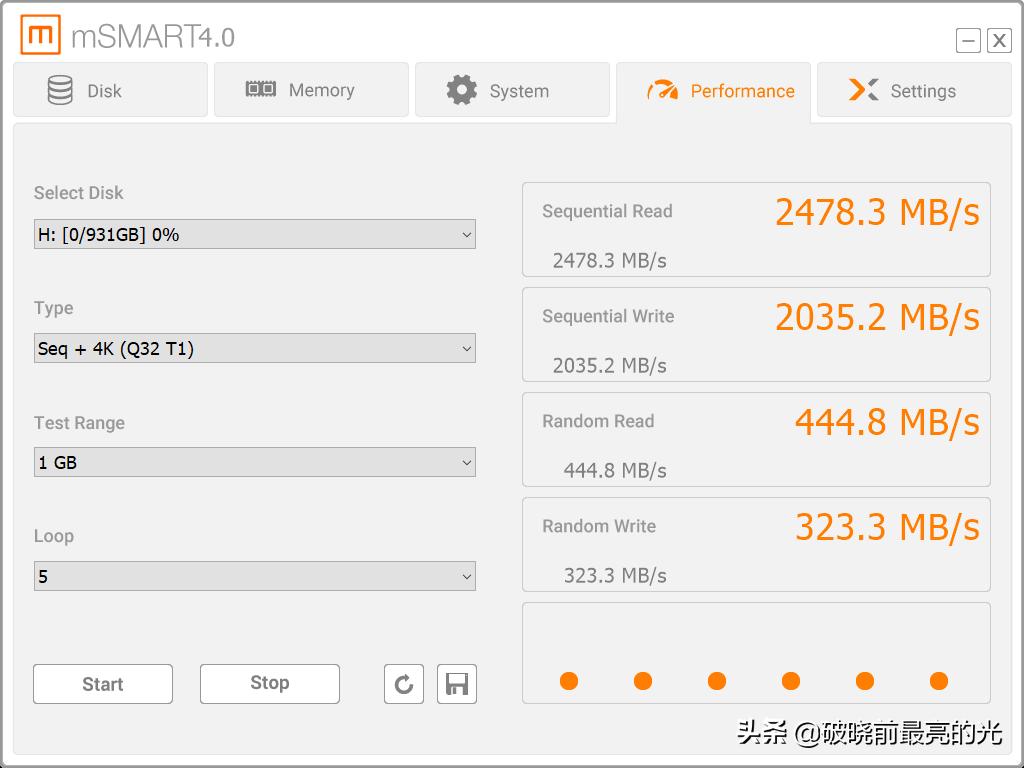The height and width of the screenshot is (768, 1024).
Task: Click the small 2035.2 MB/s sub-value
Action: [x=609, y=366]
